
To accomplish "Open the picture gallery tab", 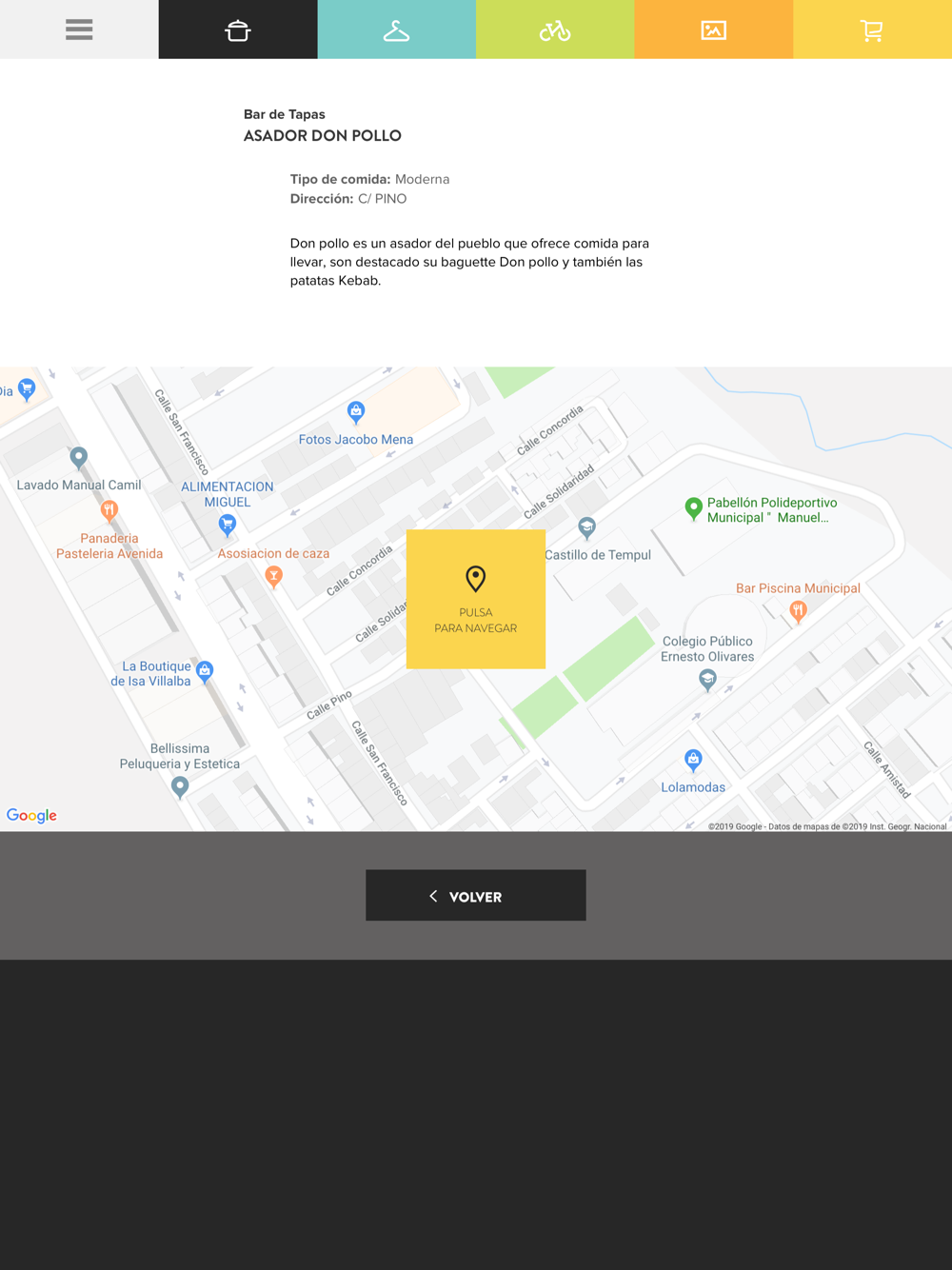I will 714,30.
